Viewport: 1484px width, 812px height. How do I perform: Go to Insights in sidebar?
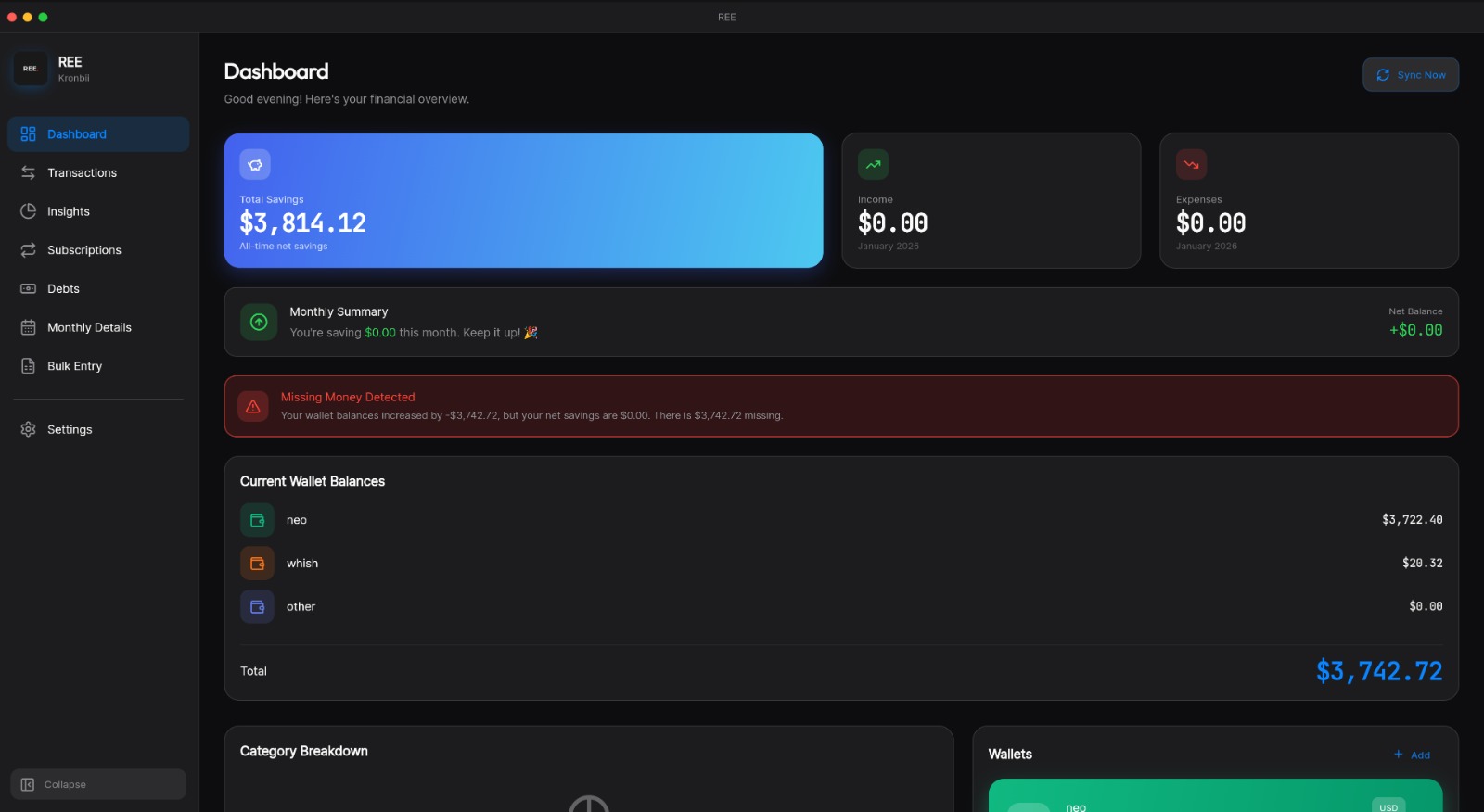98,211
